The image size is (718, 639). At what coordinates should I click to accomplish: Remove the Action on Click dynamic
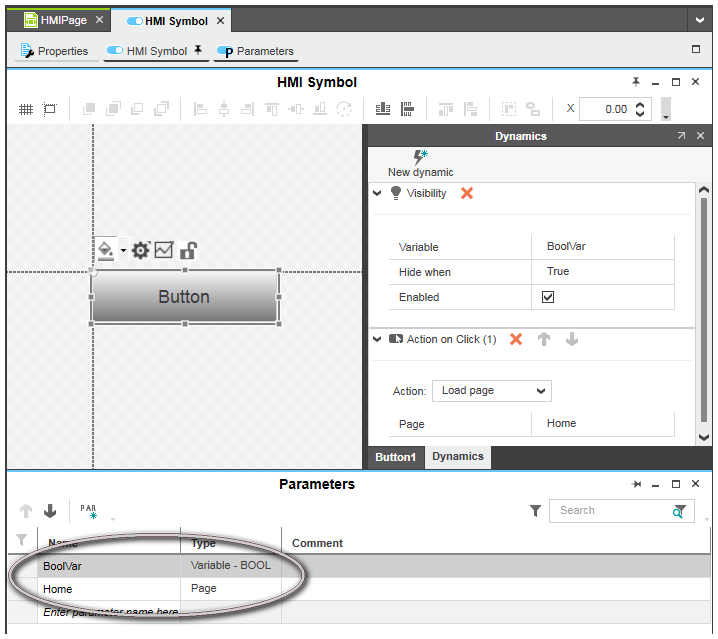click(x=516, y=339)
